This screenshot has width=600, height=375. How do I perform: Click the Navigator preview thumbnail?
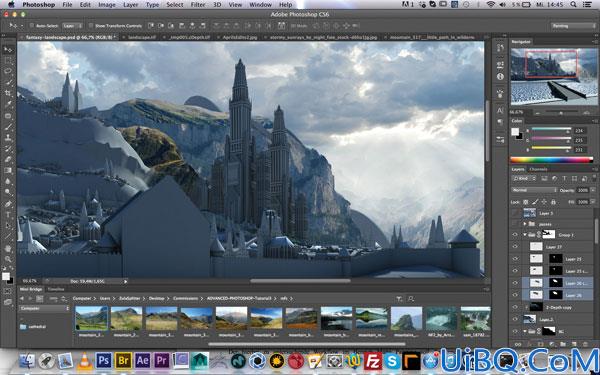(x=553, y=77)
